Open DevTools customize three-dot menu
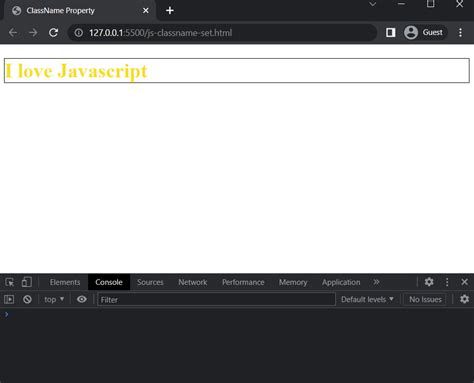Screen dimensions: 474x383 [447, 282]
